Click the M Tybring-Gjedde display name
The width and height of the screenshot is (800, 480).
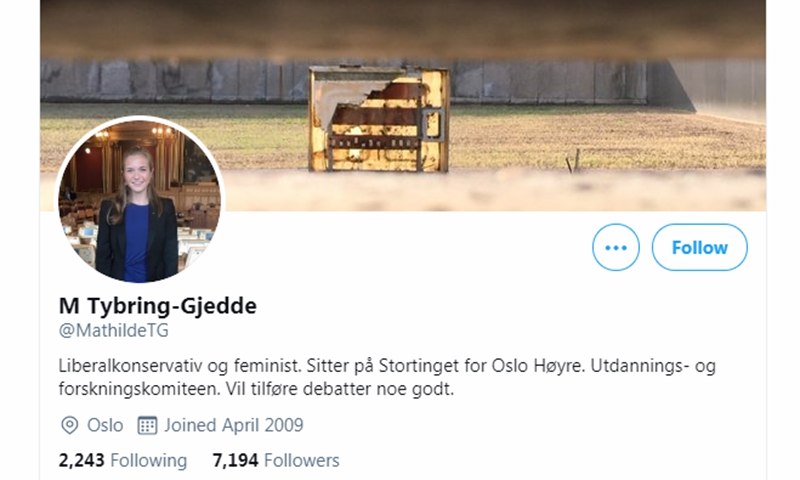pyautogui.click(x=158, y=306)
